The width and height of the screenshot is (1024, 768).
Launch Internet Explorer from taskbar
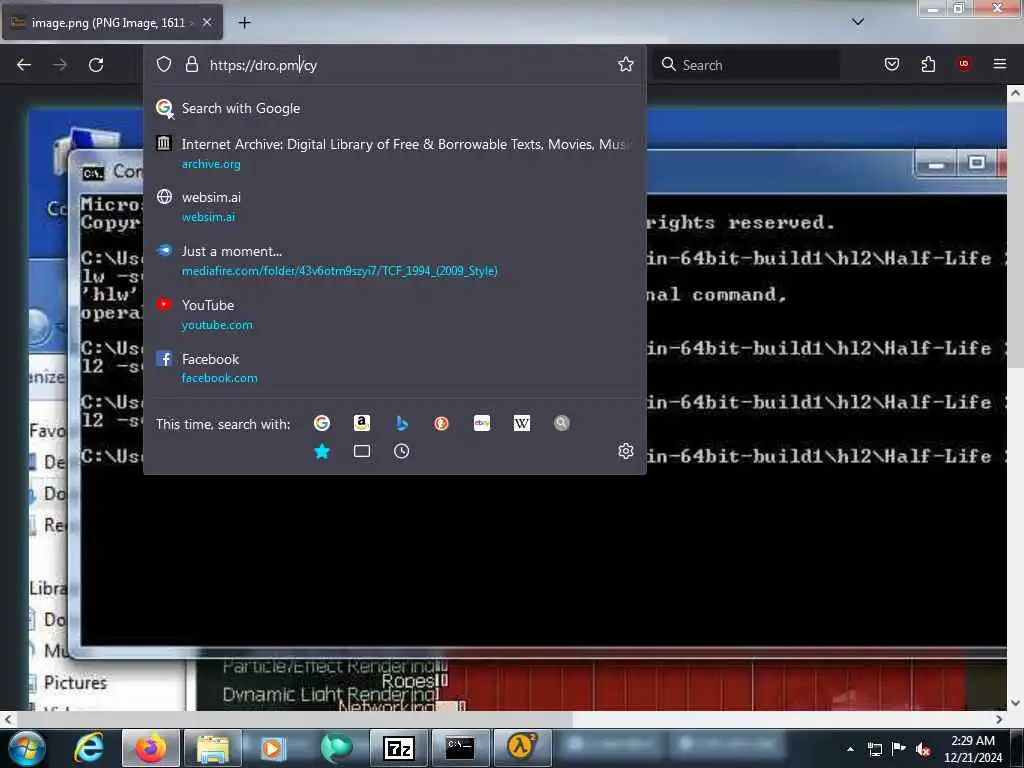(89, 748)
